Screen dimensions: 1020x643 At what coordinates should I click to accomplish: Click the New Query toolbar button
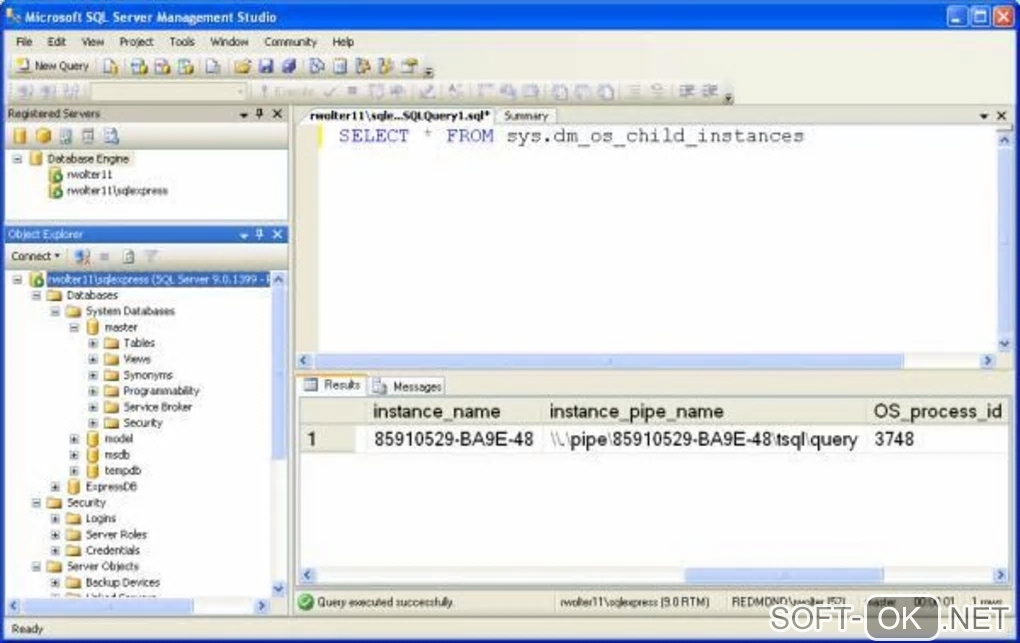tap(53, 66)
